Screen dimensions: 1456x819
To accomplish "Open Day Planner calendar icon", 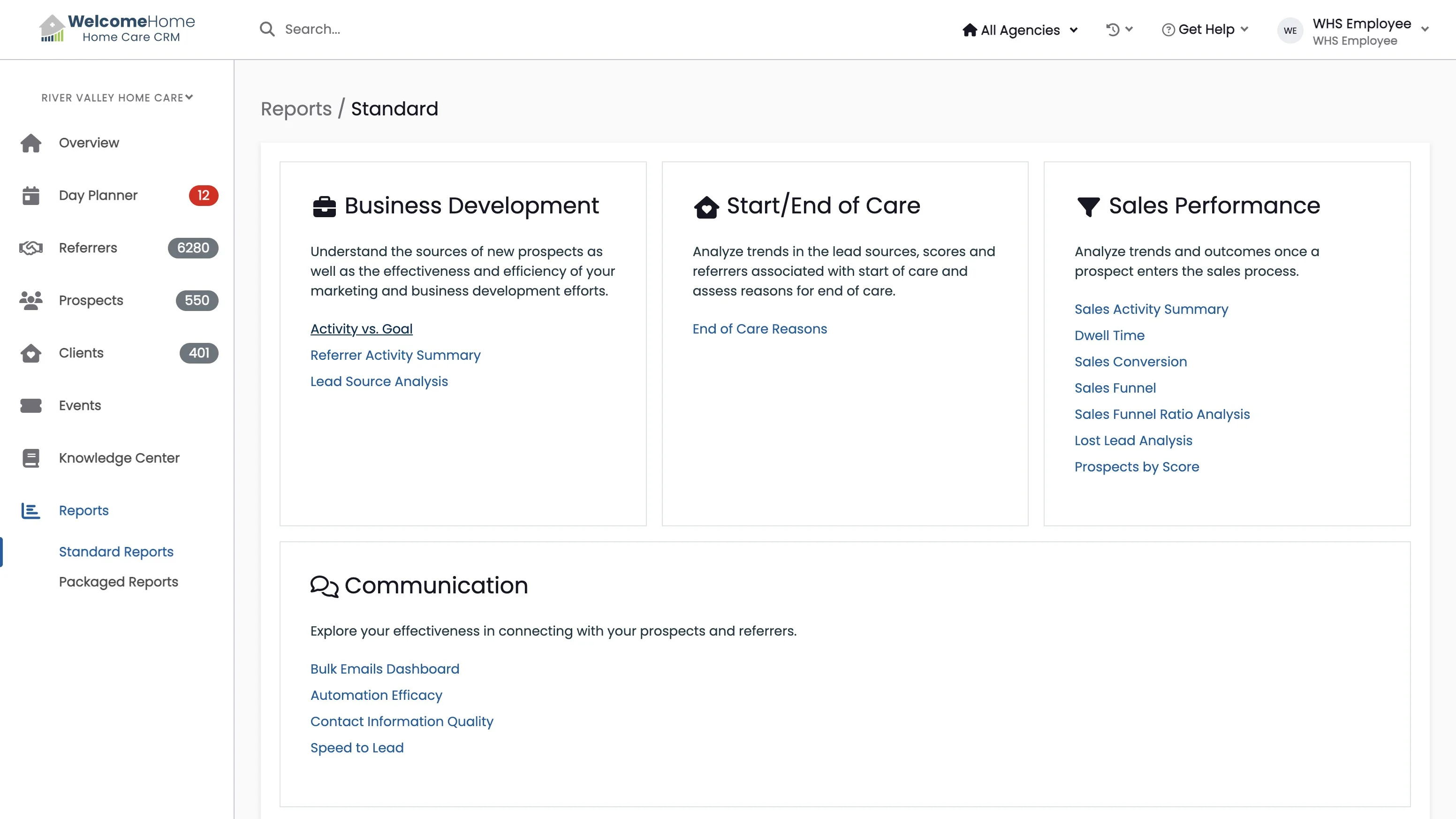I will (30, 196).
